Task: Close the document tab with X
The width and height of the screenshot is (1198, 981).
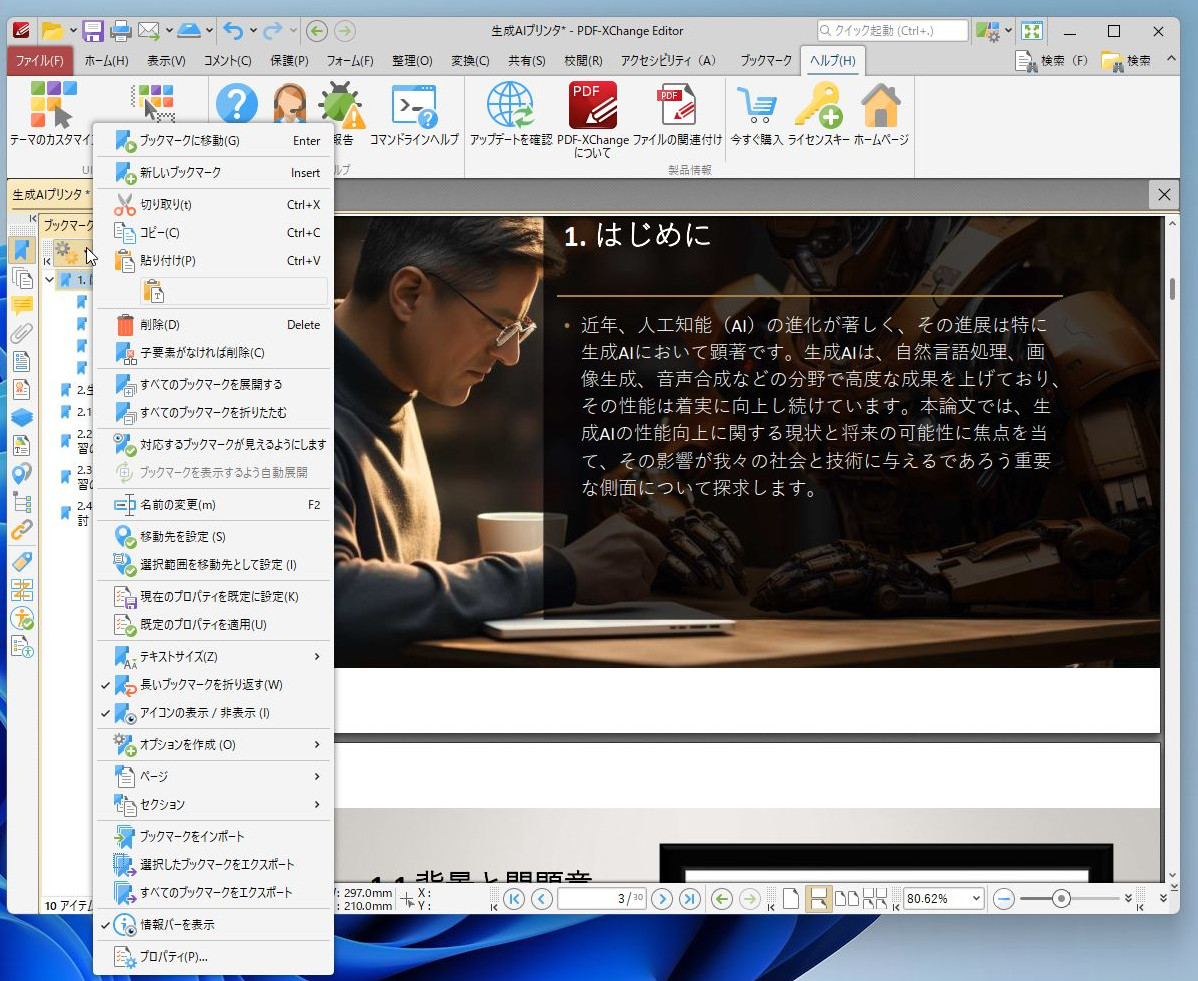Action: click(x=1164, y=195)
